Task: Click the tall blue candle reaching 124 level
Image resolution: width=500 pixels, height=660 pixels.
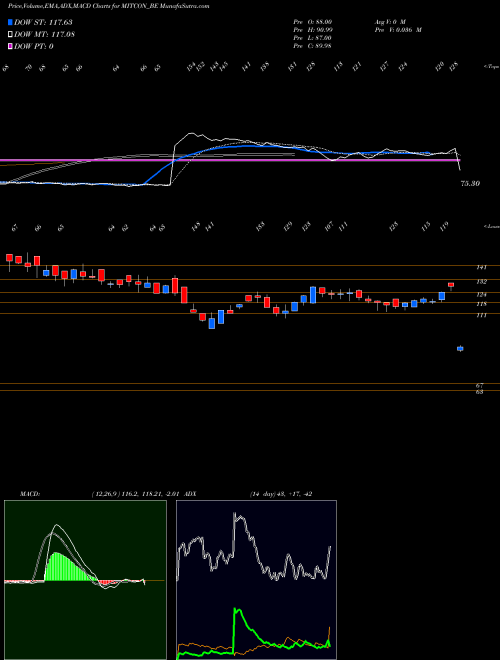Action: pyautogui.click(x=313, y=295)
